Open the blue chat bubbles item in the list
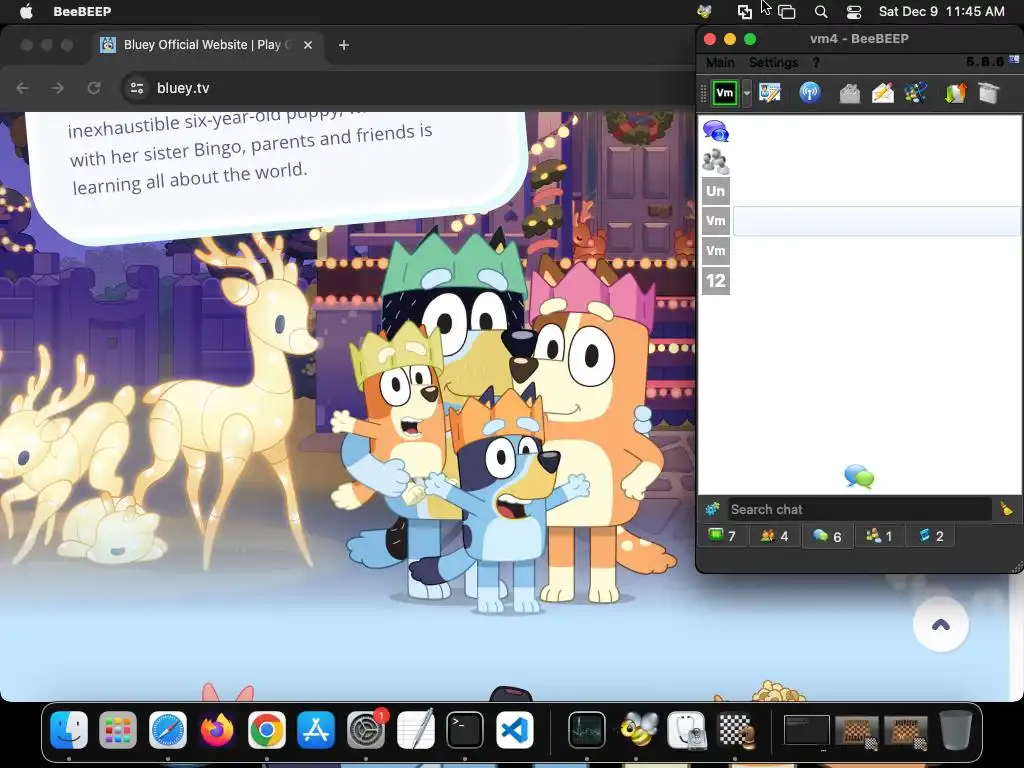This screenshot has height=768, width=1024. tap(716, 131)
